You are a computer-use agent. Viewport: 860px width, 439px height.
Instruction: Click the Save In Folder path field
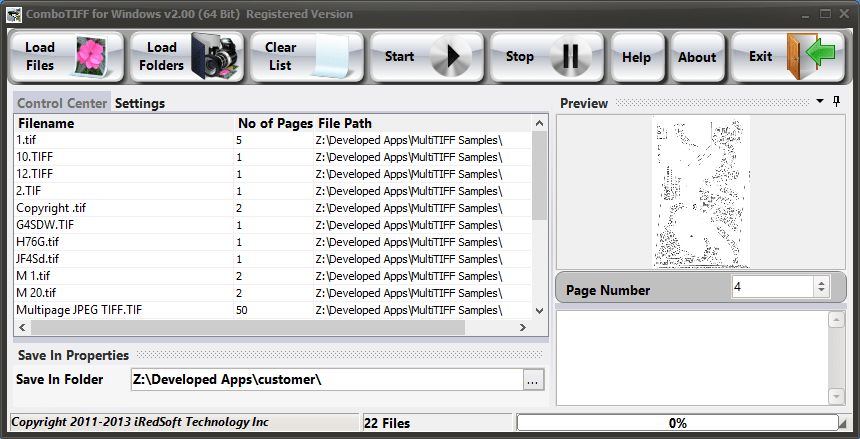[327, 379]
